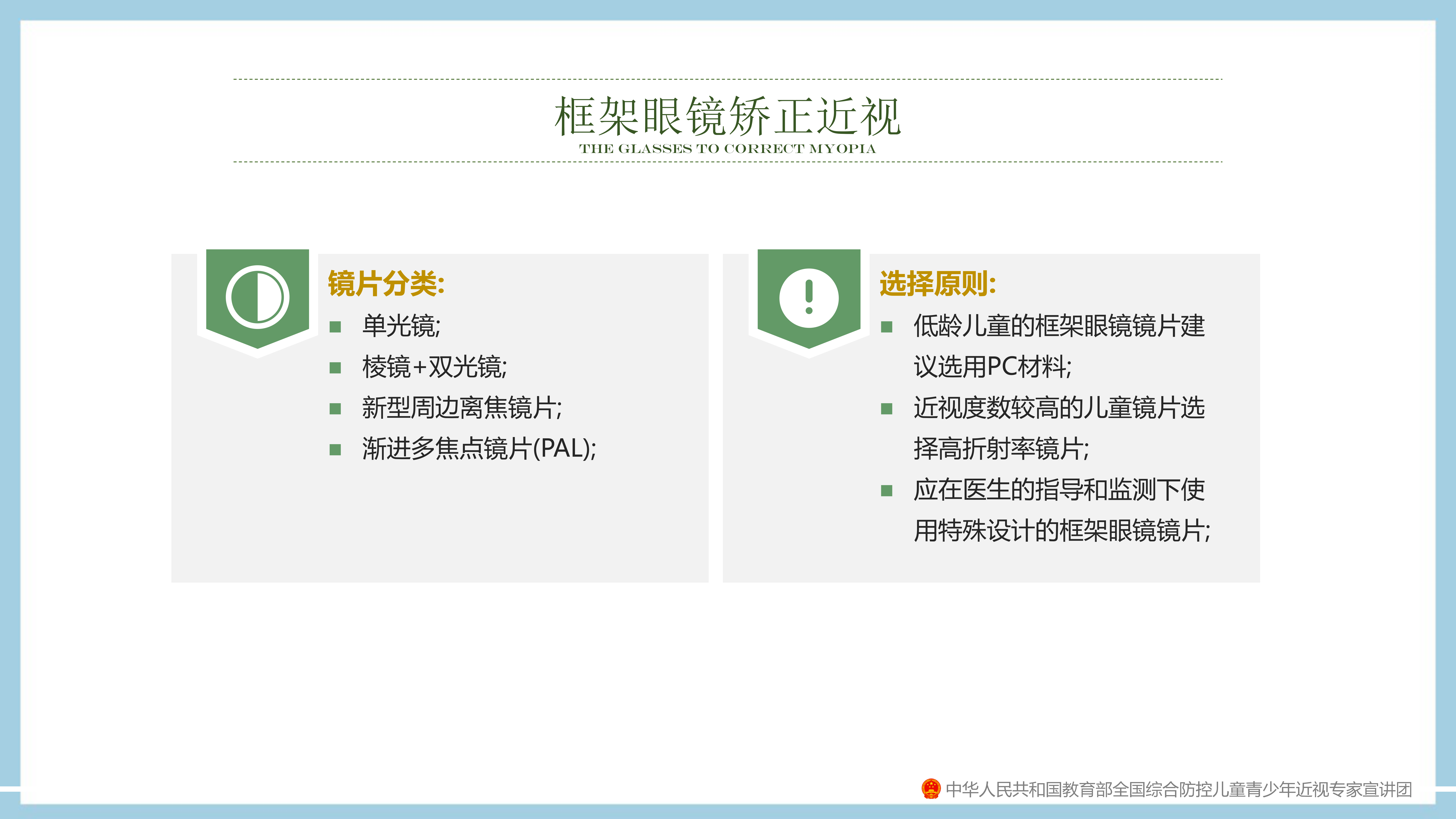The image size is (1456, 819).
Task: Click green bullet beside 新型周边离焦镜片
Action: [335, 409]
